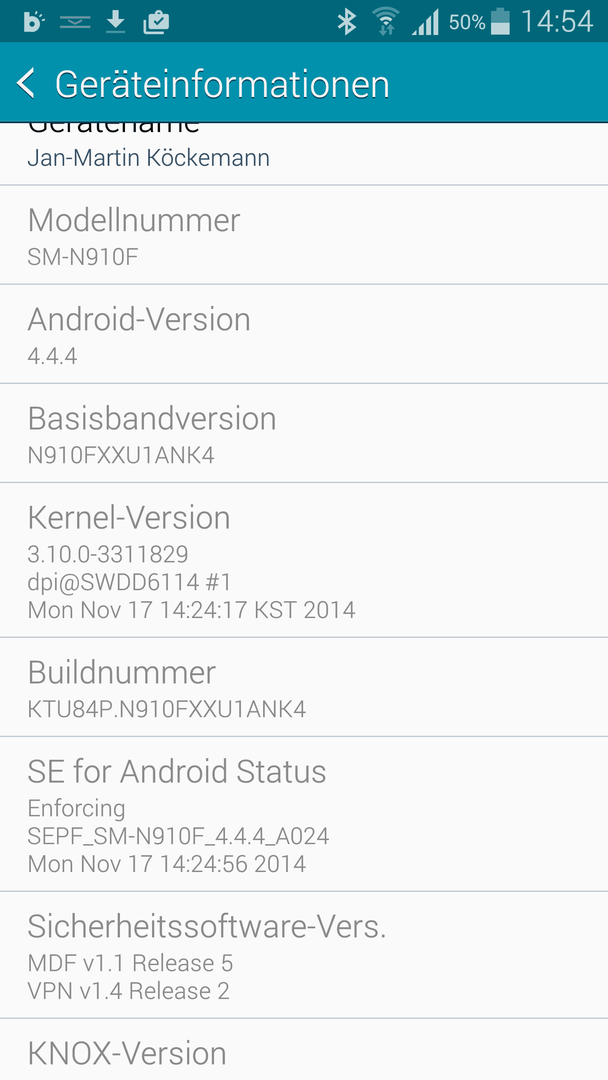Tap the Buildnummer KTU84P row
The height and width of the screenshot is (1080, 608).
pyautogui.click(x=304, y=687)
